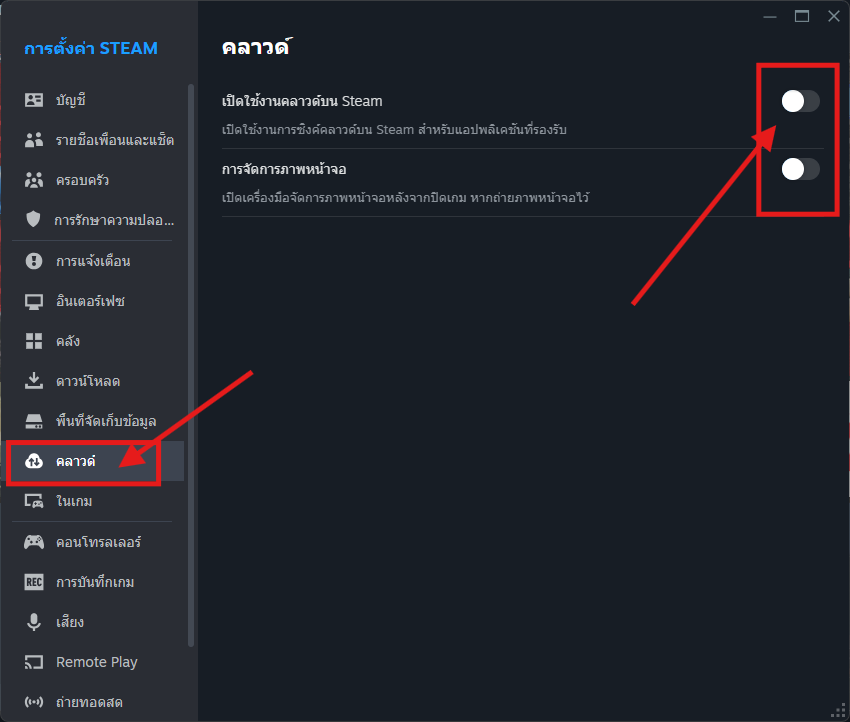The width and height of the screenshot is (850, 722).
Task: Click the sidebar vertical scrollbar
Action: (190, 360)
